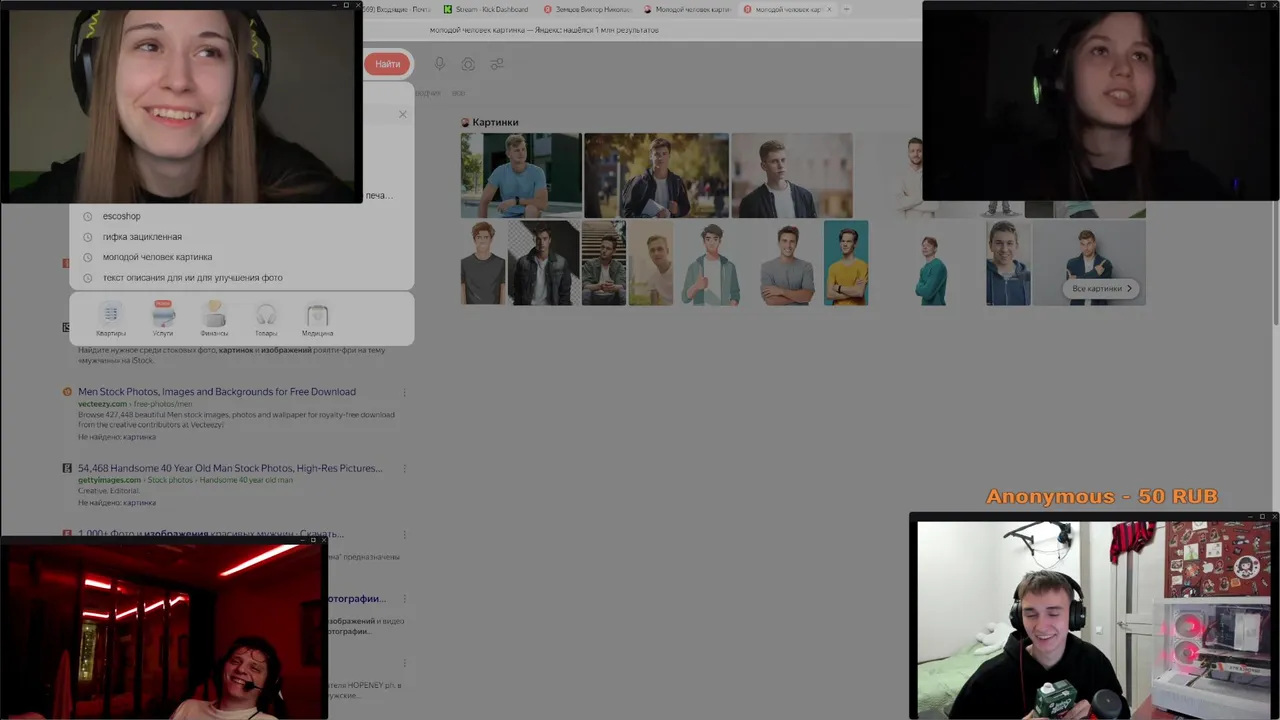Image resolution: width=1280 pixels, height=720 pixels.
Task: Switch to fourth tab Молодой человек карти
Action: coord(687,9)
